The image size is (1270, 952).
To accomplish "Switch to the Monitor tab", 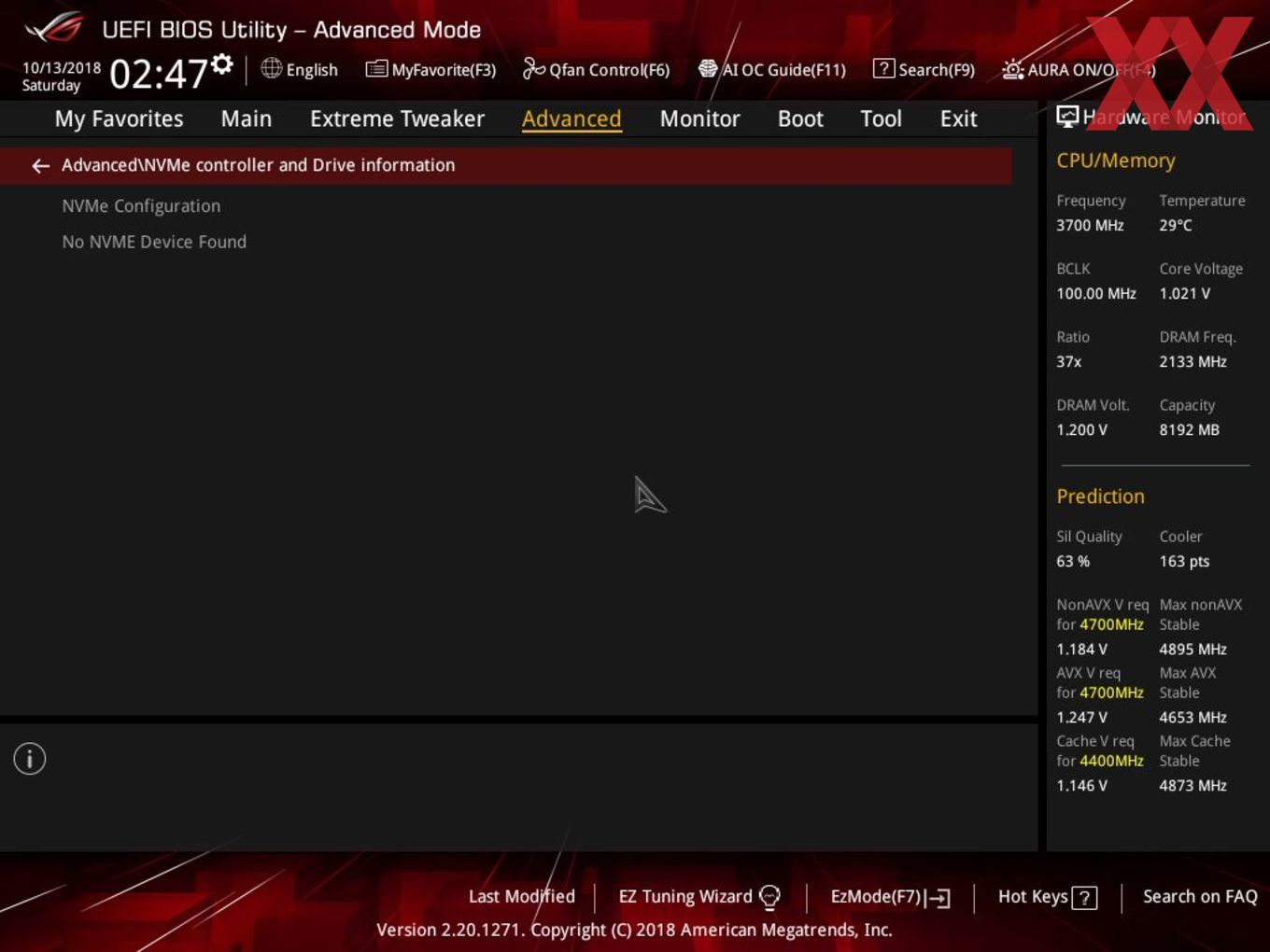I will 699,119.
